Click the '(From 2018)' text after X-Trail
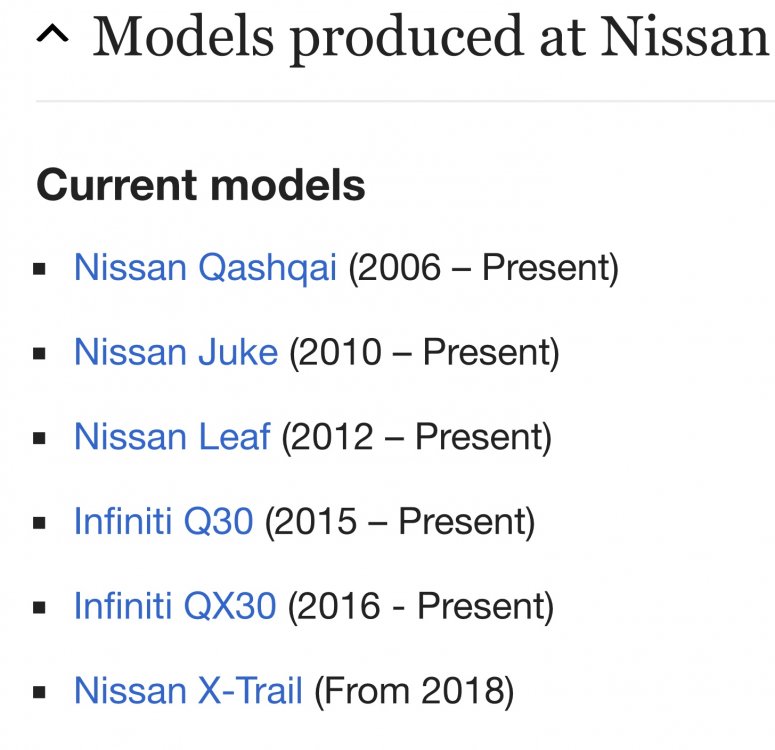This screenshot has height=750, width=775. point(414,691)
